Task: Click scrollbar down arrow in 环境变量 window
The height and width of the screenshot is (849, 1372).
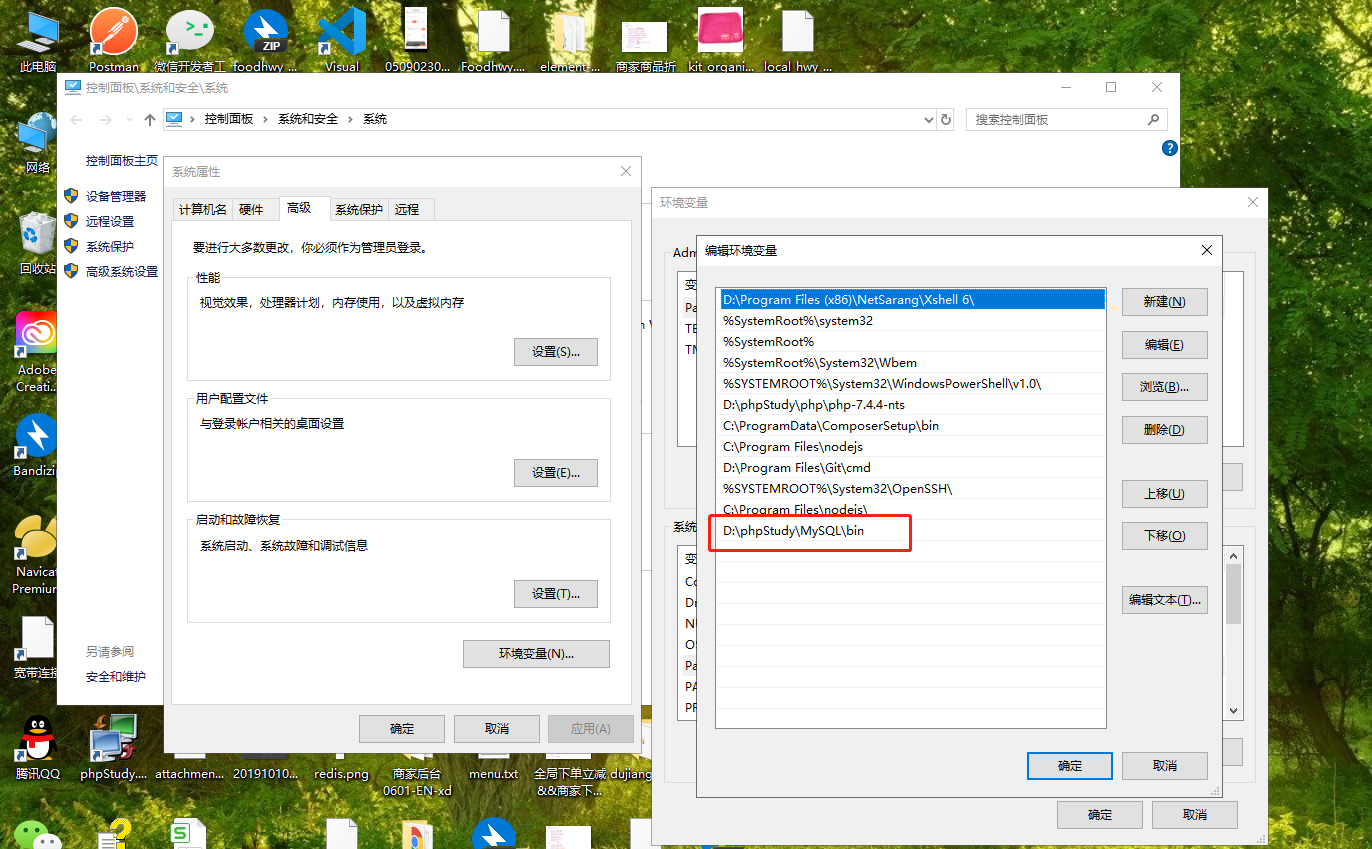Action: click(1234, 711)
